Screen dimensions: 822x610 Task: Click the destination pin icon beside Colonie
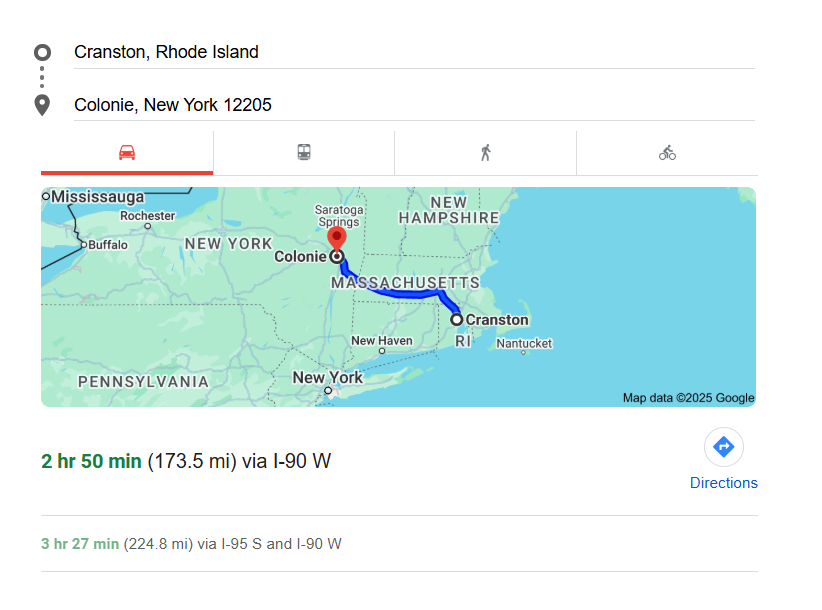42,105
